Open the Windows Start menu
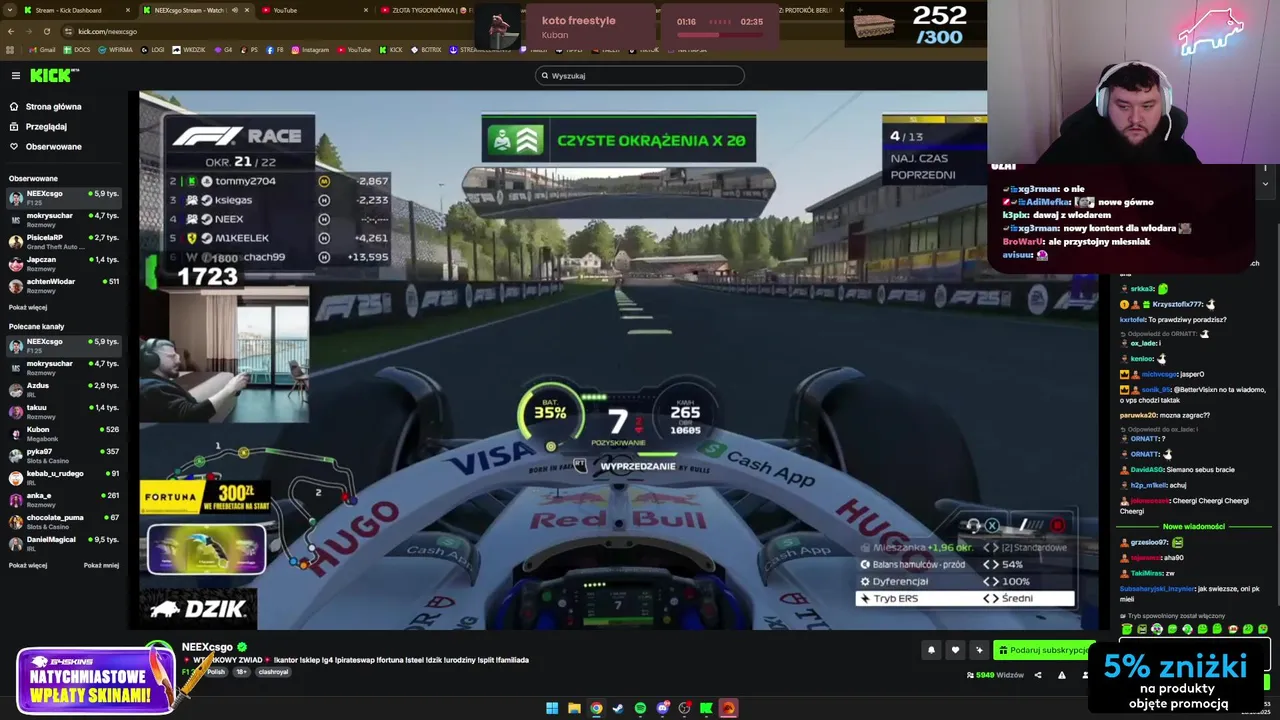 click(x=552, y=708)
